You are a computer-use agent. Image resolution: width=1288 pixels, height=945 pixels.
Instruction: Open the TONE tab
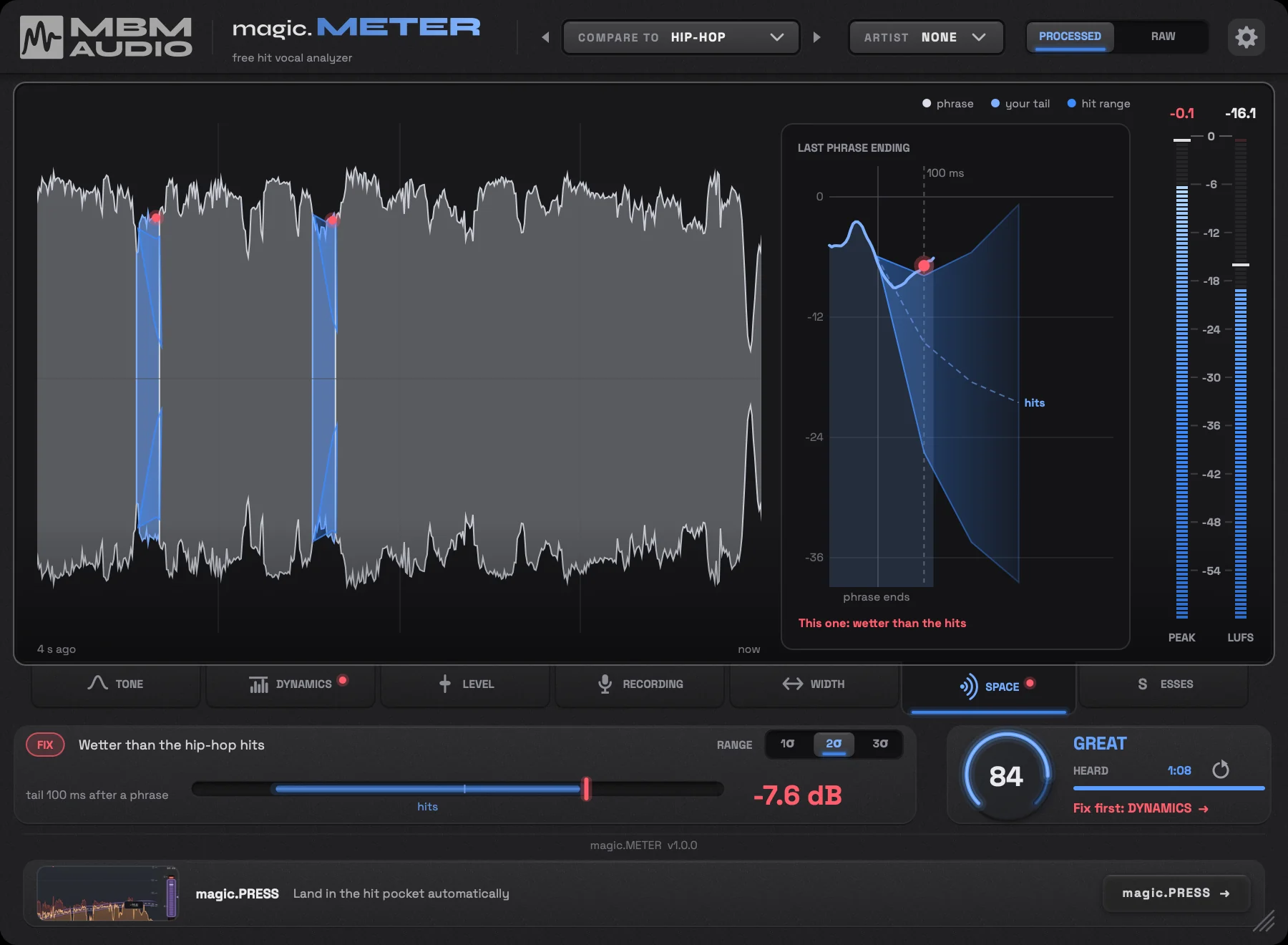(x=116, y=684)
